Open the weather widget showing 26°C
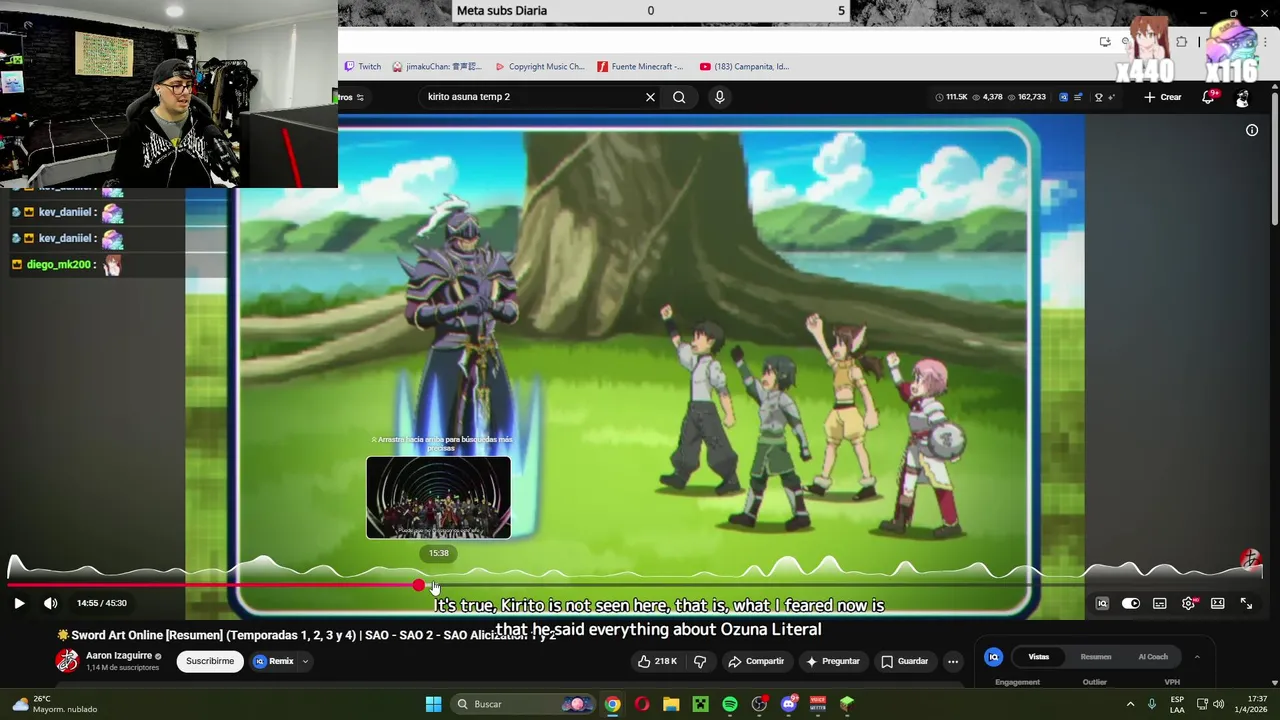This screenshot has height=720, width=1280. [55, 704]
